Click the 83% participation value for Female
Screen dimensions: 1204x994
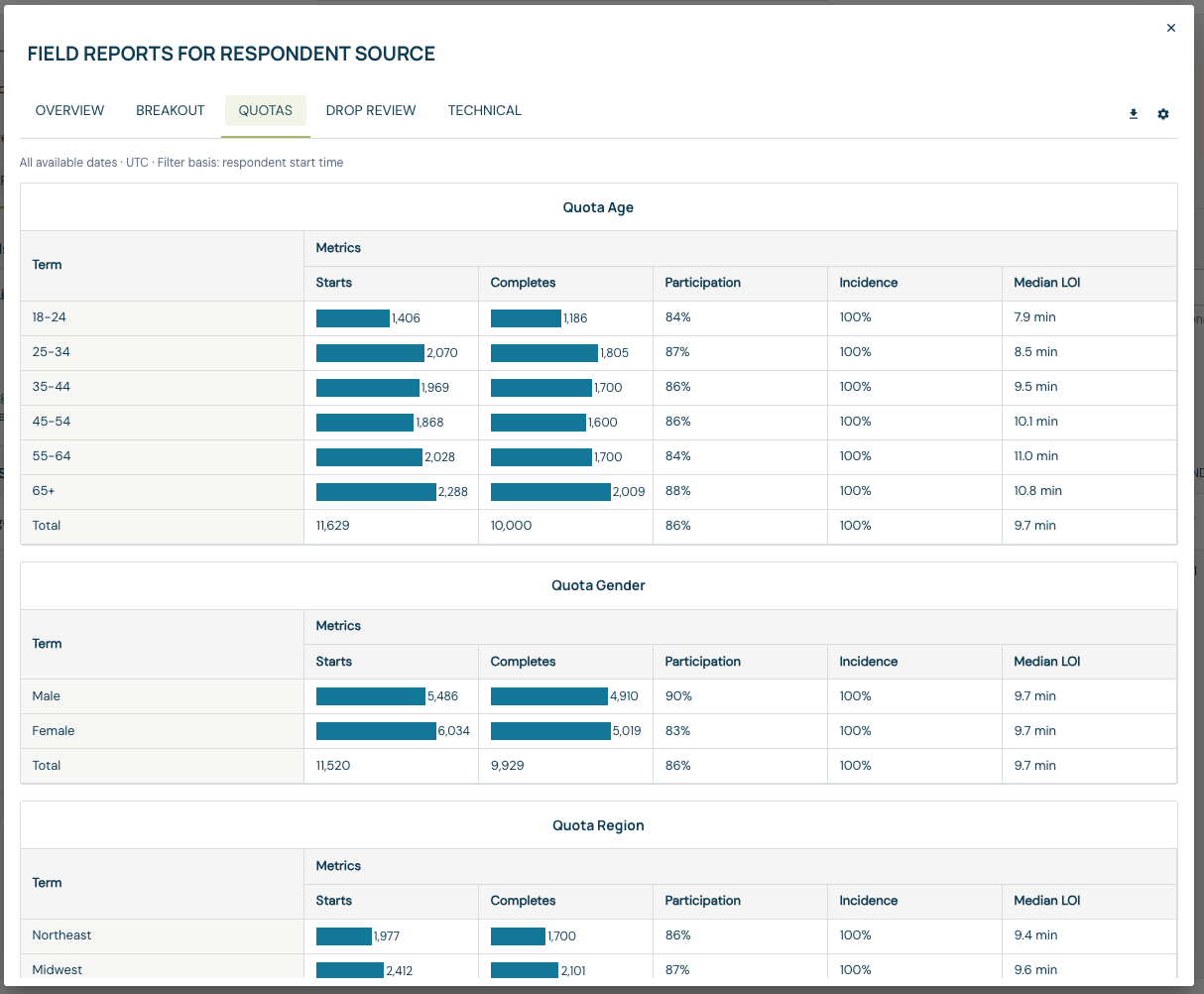[678, 731]
